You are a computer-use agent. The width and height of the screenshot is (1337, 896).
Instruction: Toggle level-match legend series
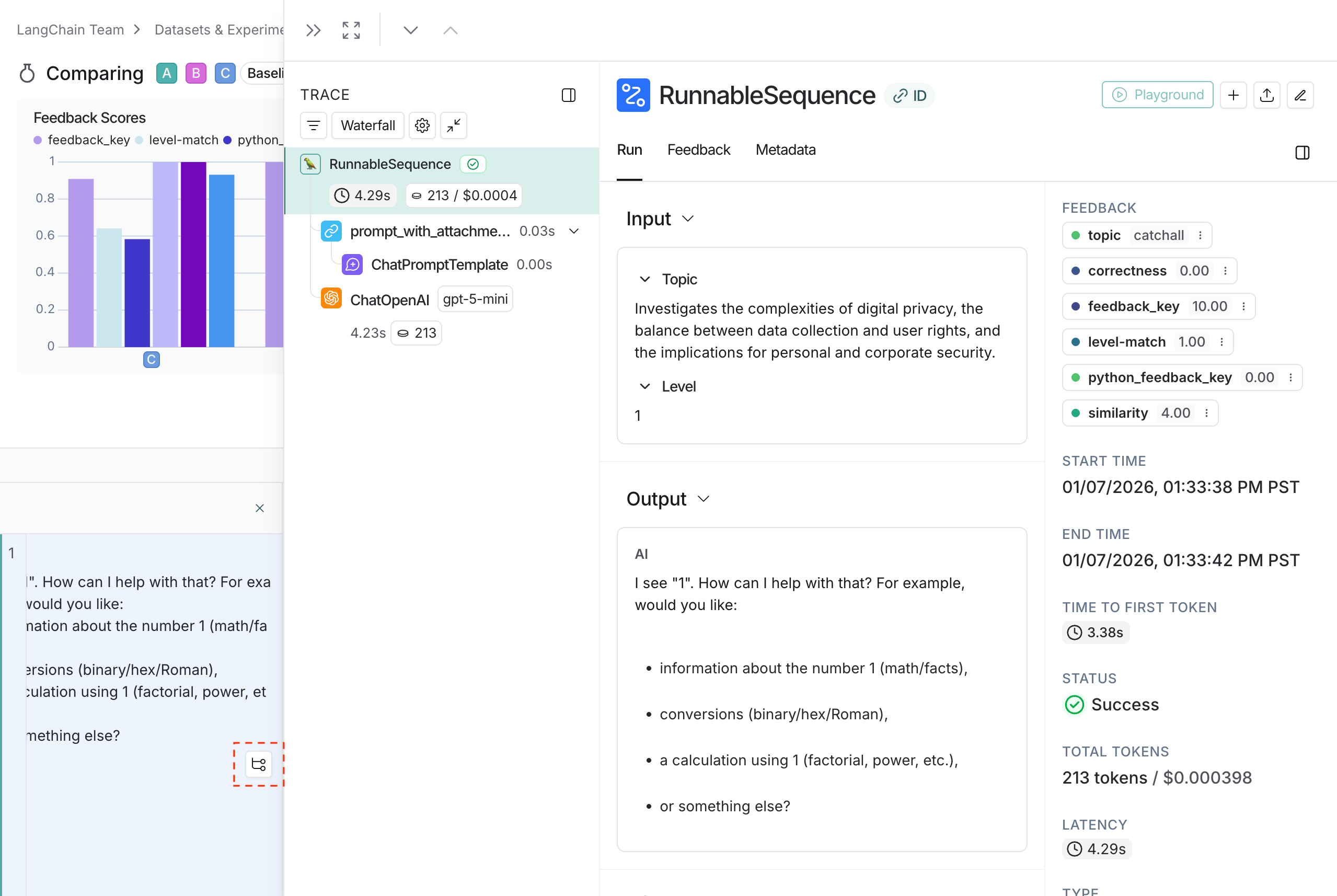pyautogui.click(x=177, y=140)
